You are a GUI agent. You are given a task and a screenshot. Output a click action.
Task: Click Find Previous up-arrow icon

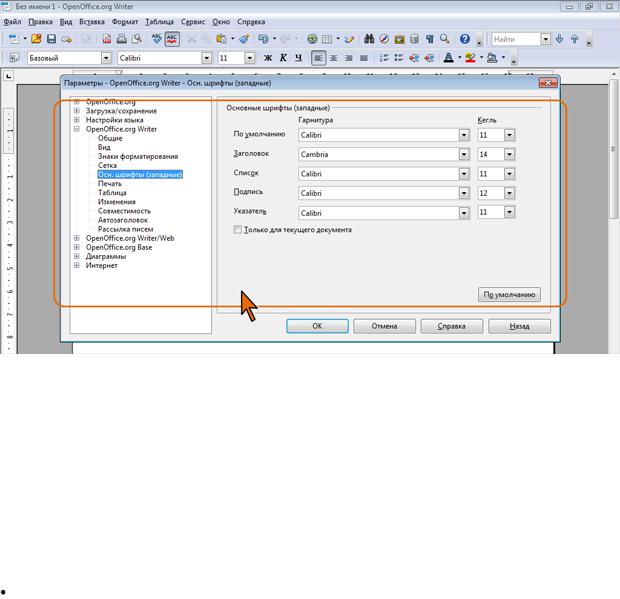coord(575,39)
